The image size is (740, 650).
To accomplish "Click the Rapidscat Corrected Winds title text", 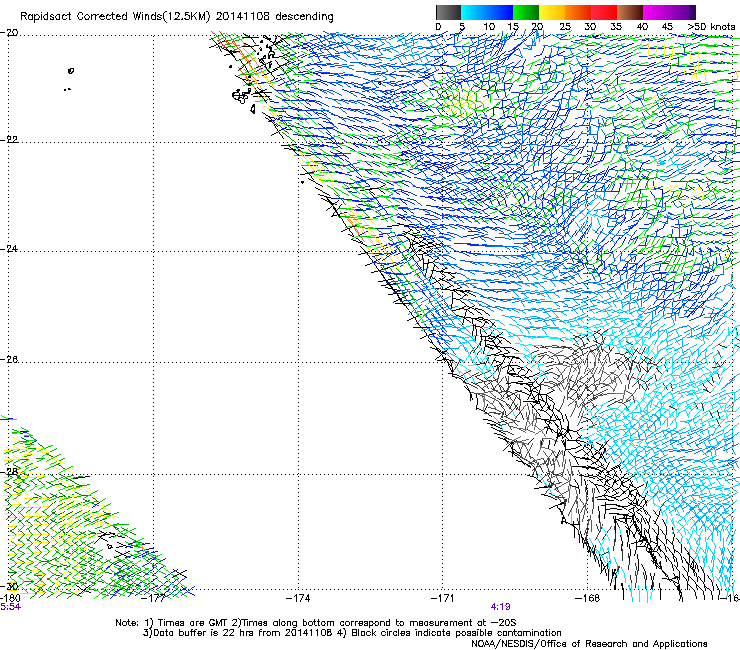I will 177,16.
